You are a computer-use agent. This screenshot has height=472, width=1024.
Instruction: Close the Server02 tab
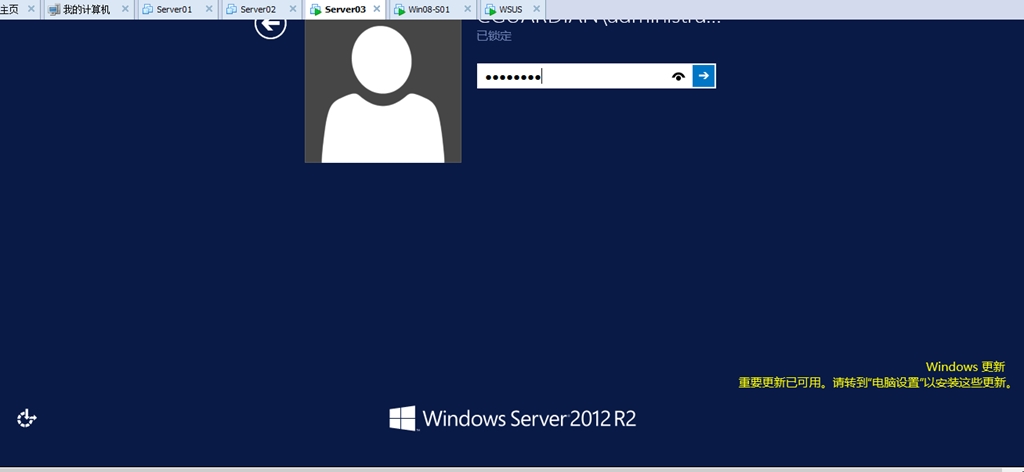pyautogui.click(x=293, y=9)
